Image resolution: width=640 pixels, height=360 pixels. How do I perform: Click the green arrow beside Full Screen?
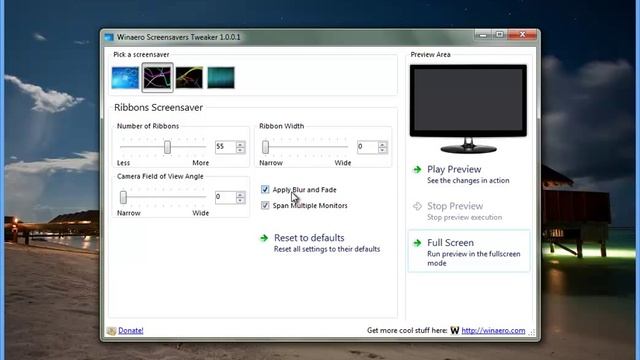pyautogui.click(x=417, y=243)
